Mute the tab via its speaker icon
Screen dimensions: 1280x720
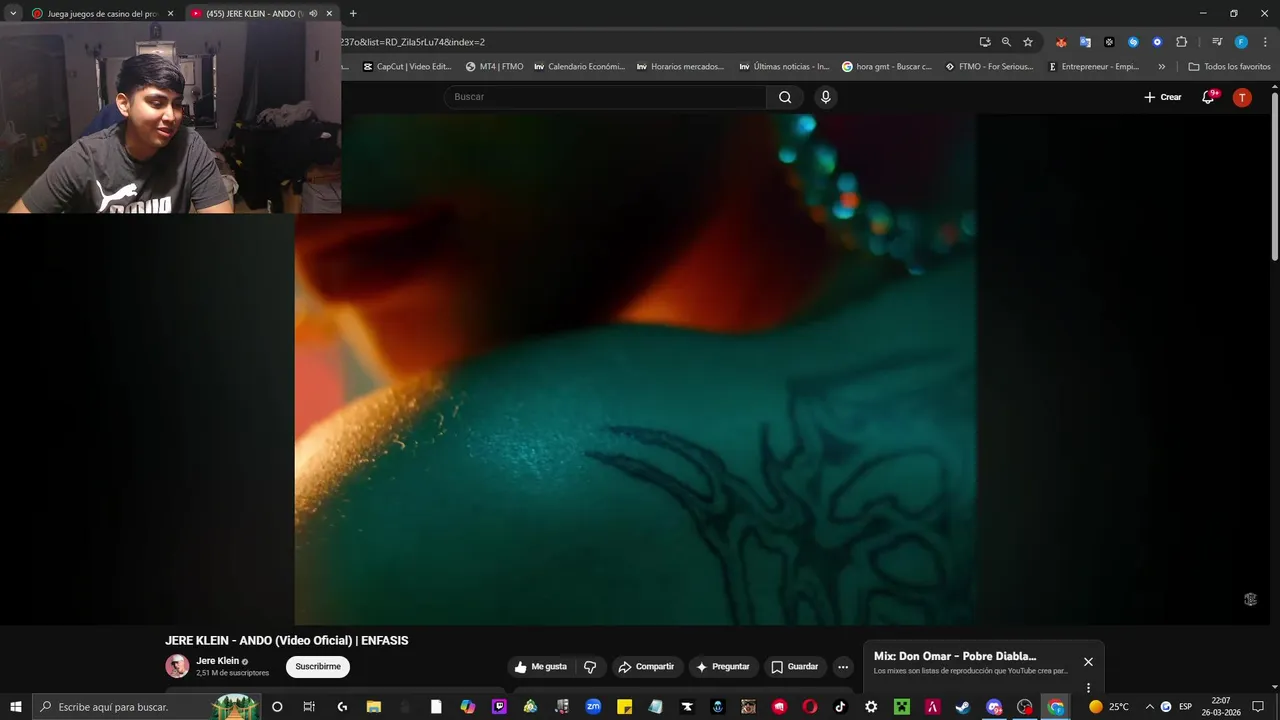313,14
